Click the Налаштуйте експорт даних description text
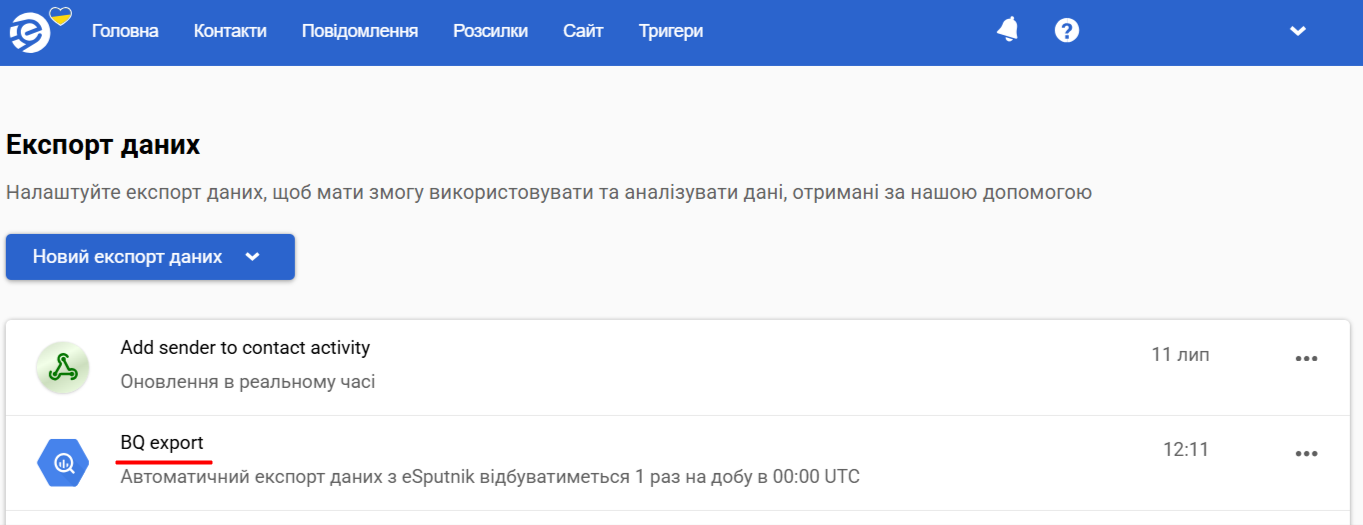The height and width of the screenshot is (525, 1363). 549,192
